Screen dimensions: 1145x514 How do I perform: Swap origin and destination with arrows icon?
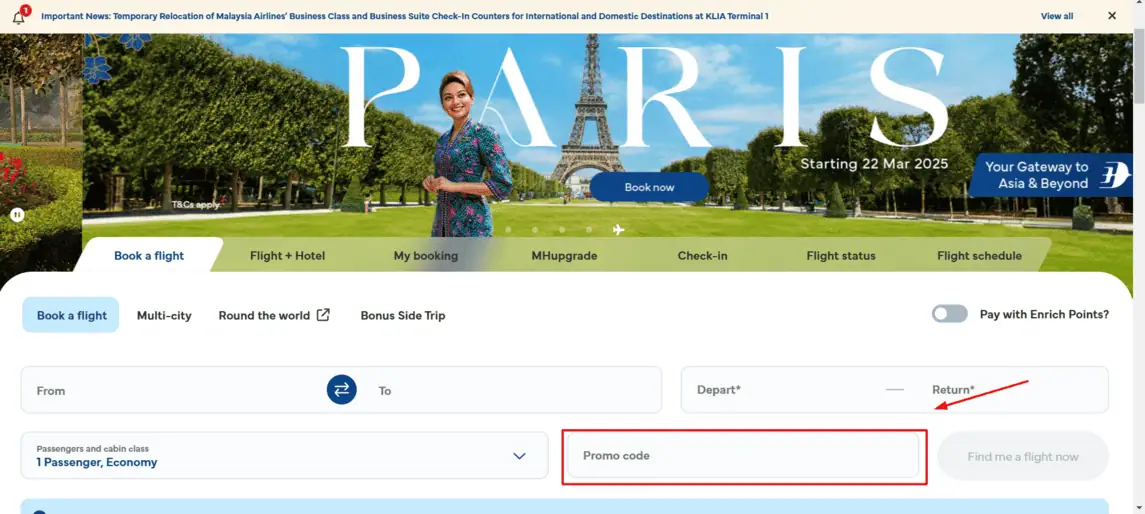pos(342,390)
